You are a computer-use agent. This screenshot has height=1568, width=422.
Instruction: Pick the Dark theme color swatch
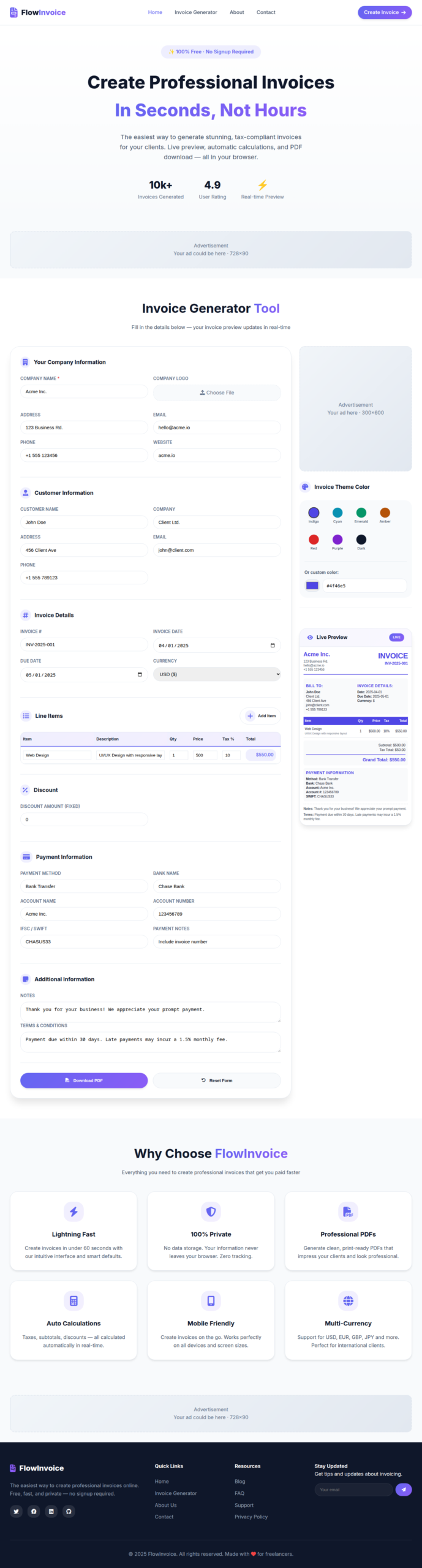(x=361, y=539)
